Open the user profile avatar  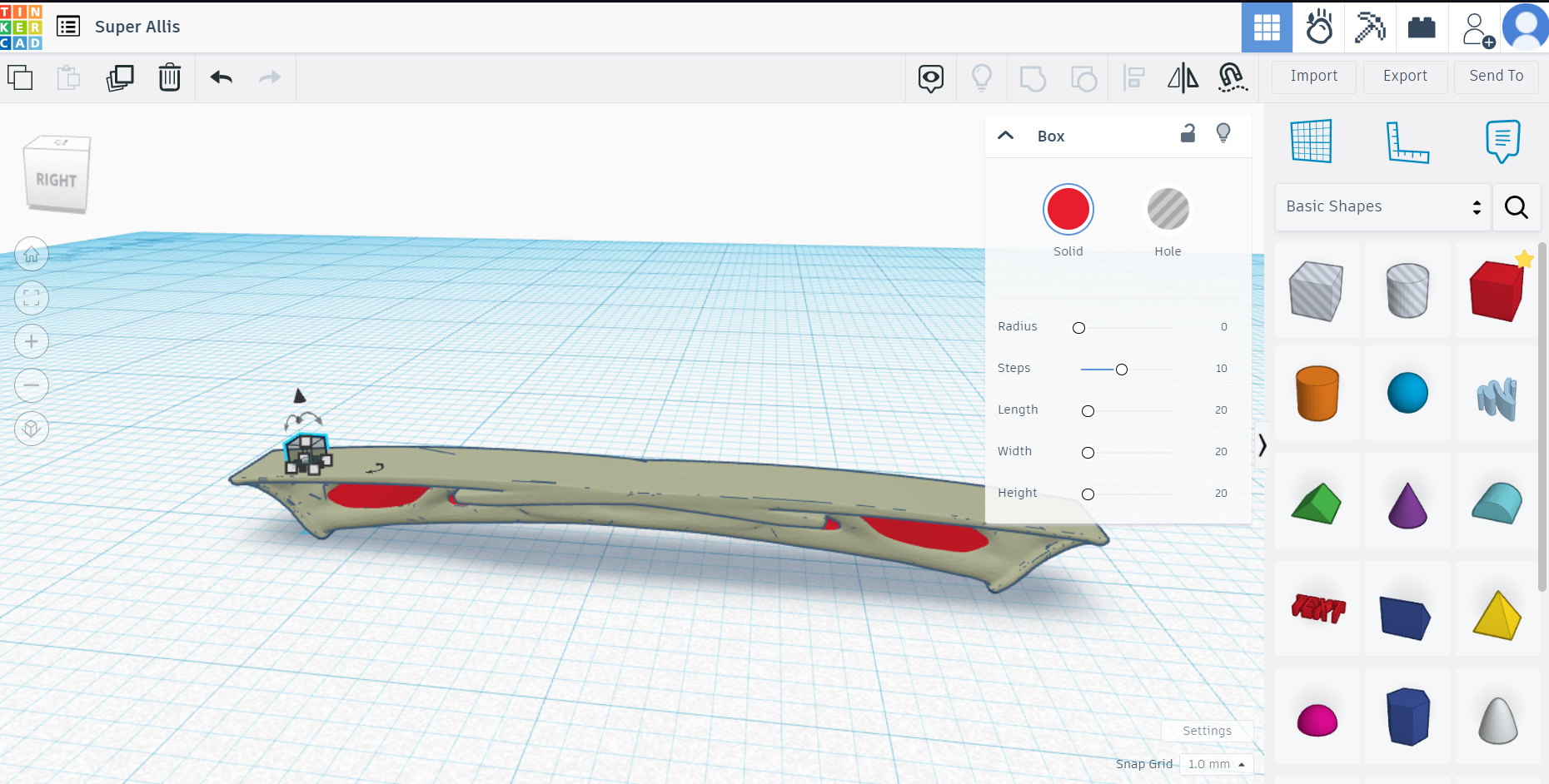pos(1526,27)
